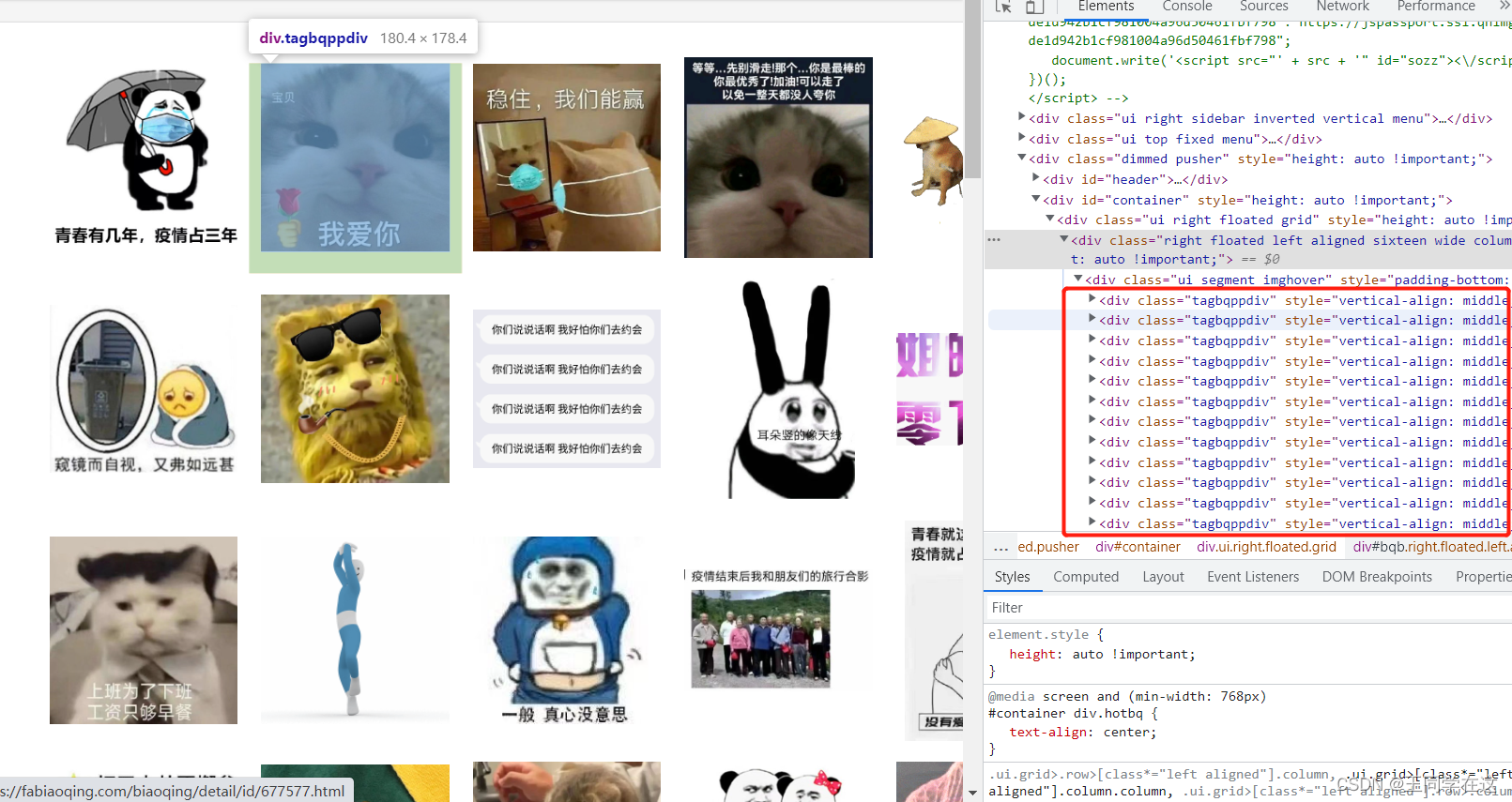Open the Performance tab
The height and width of the screenshot is (802, 1512).
click(x=1436, y=7)
